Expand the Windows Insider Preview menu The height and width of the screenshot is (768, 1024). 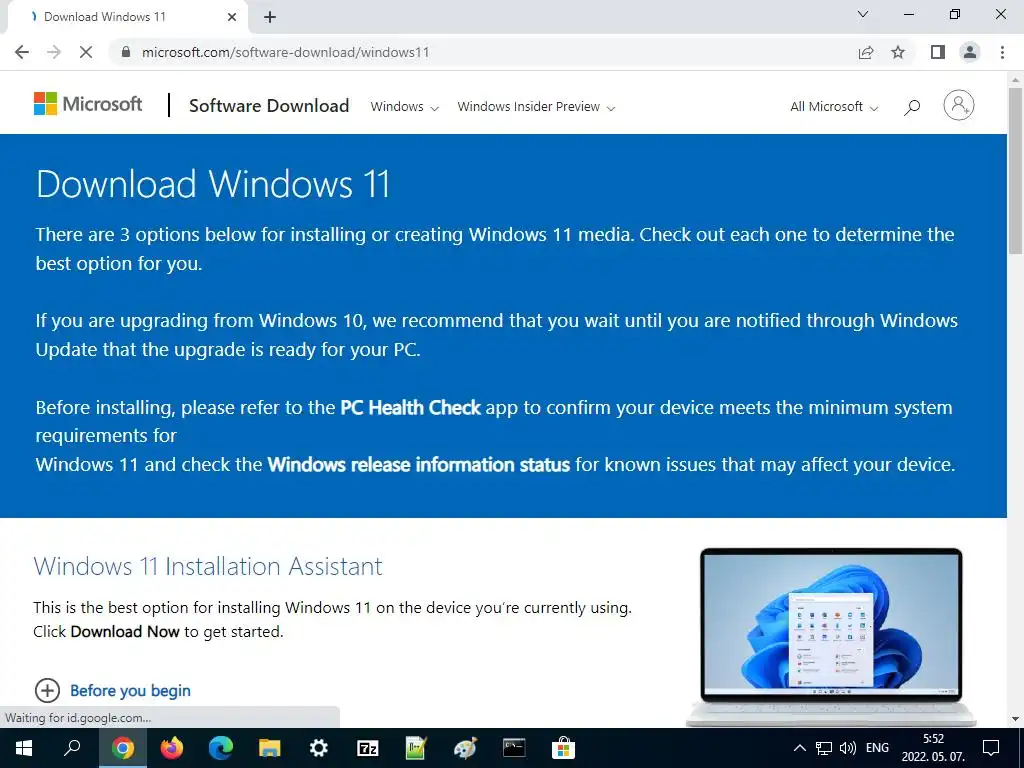click(536, 106)
